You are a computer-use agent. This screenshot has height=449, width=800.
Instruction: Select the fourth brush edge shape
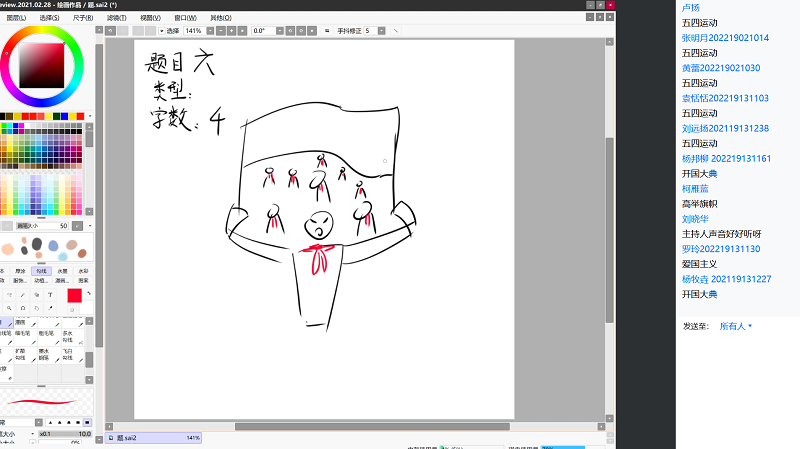pyautogui.click(x=78, y=422)
